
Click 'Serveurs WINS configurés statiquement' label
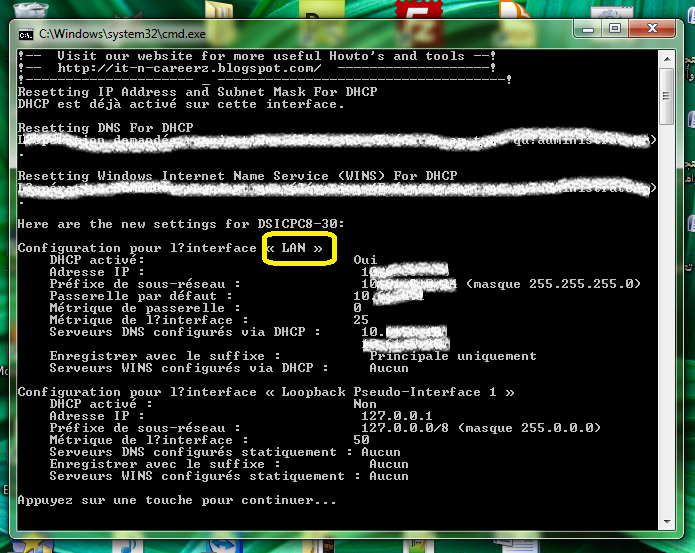pyautogui.click(x=204, y=476)
